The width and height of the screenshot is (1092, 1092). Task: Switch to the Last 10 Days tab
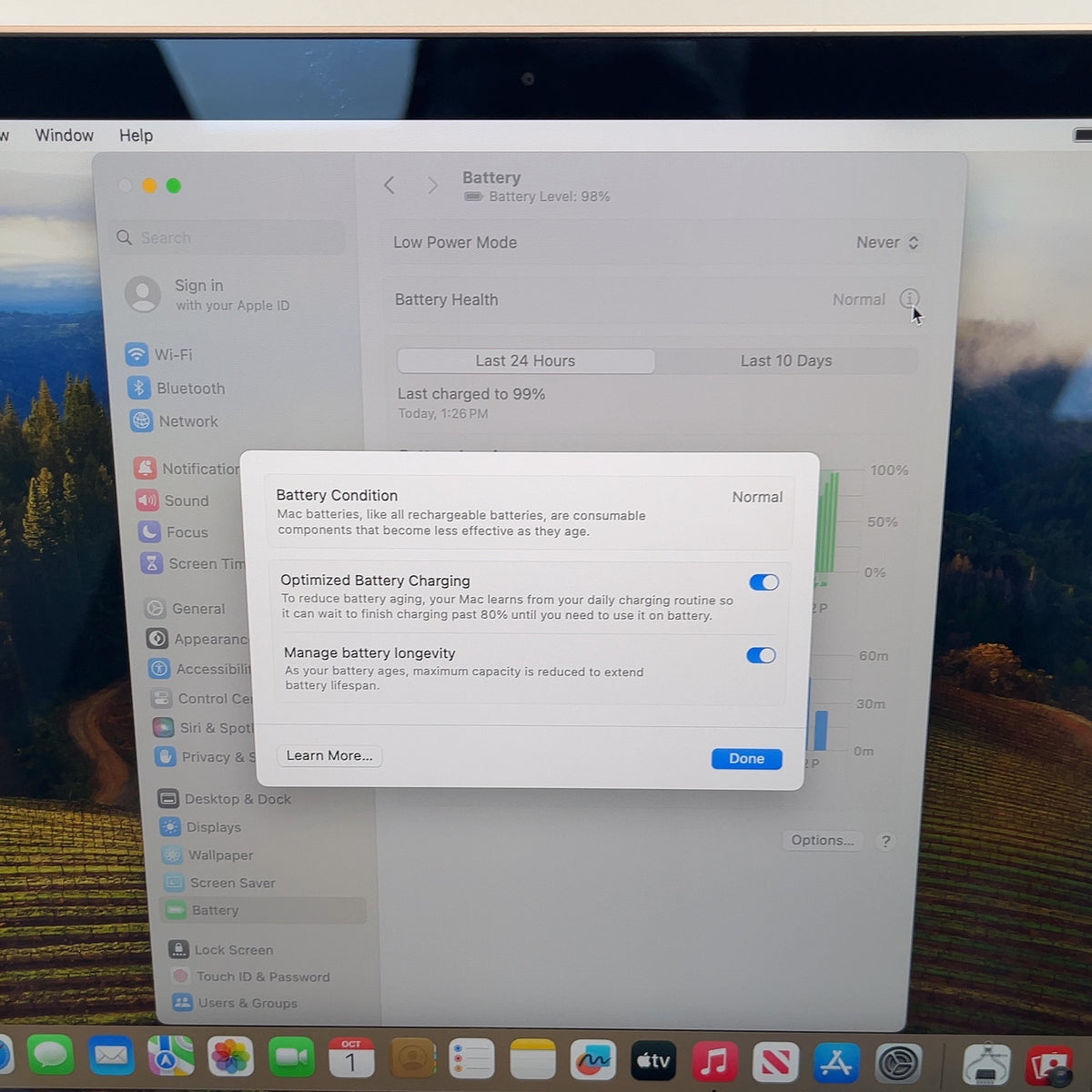[x=786, y=360]
